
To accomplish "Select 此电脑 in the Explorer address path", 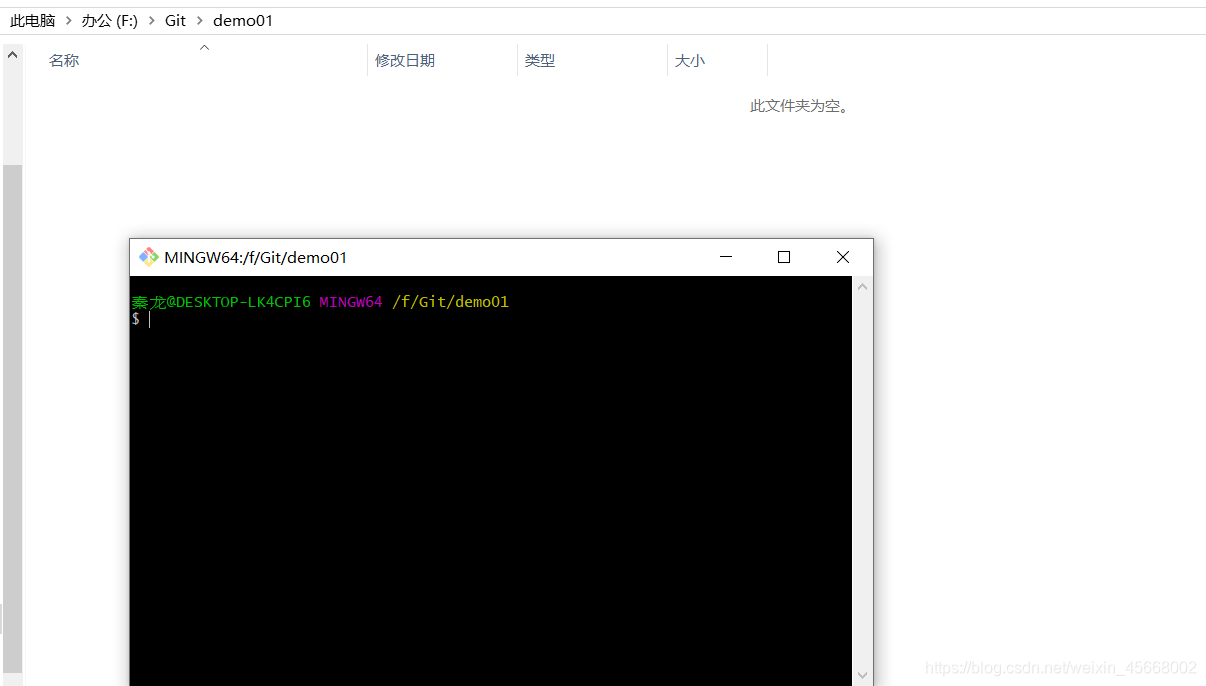I will [33, 20].
